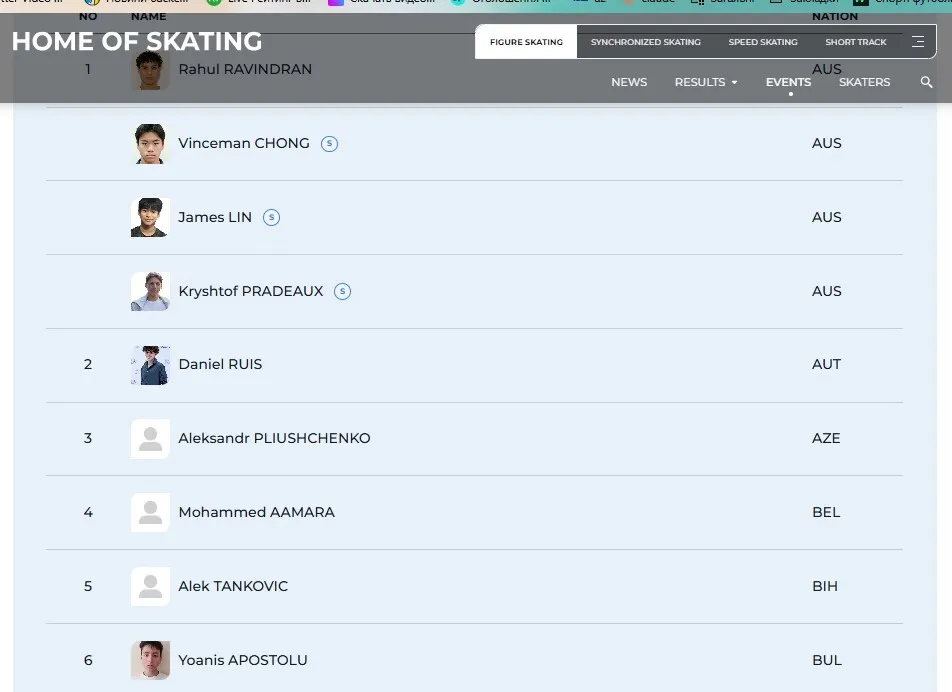Click Alek TANKOVIC's placeholder avatar
The height and width of the screenshot is (692, 952).
150,586
